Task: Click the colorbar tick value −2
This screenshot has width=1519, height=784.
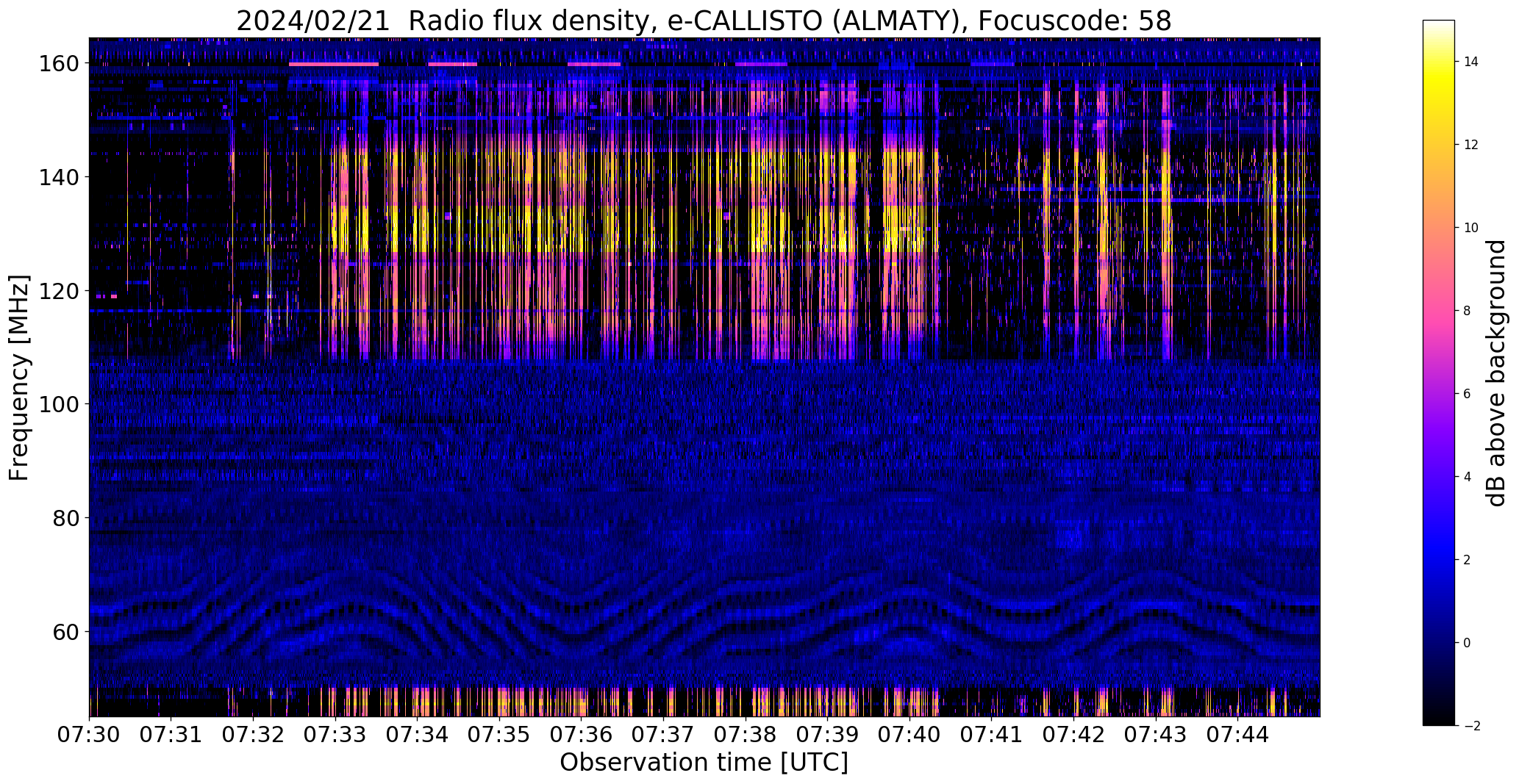Action: pos(1471,726)
